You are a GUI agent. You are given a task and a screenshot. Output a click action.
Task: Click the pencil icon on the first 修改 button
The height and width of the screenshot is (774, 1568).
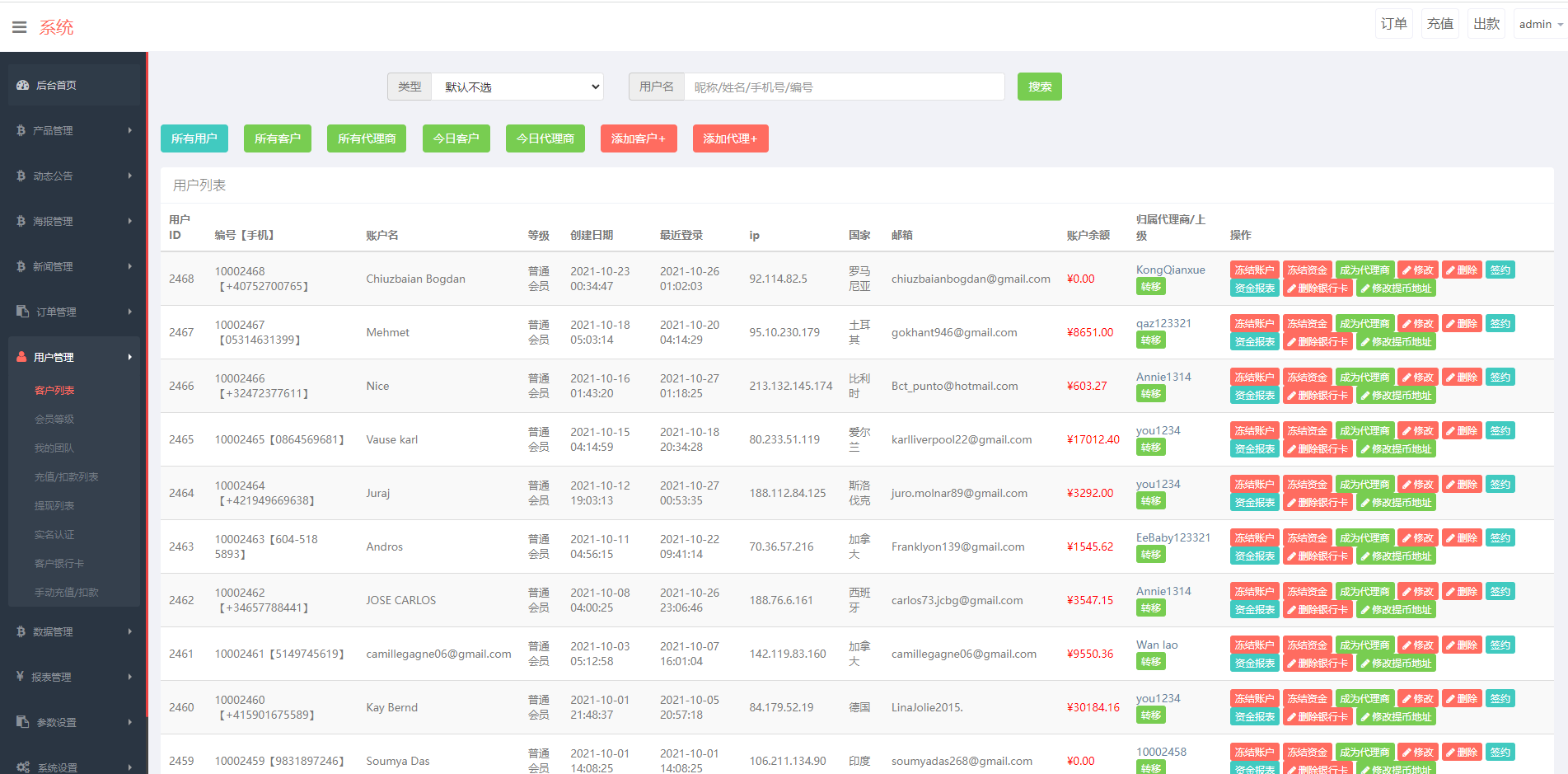(1408, 269)
